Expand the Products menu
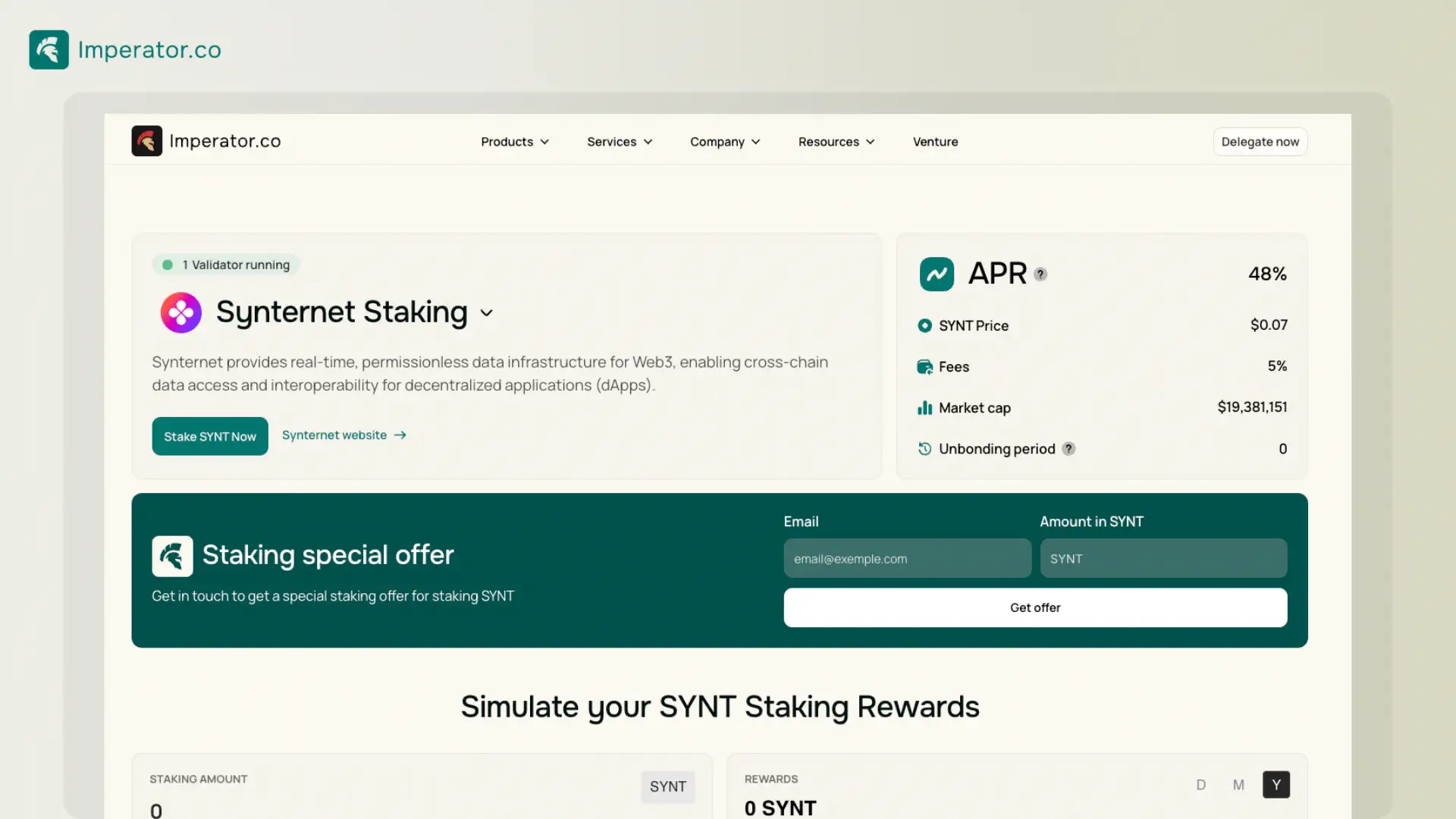1456x819 pixels. [515, 142]
